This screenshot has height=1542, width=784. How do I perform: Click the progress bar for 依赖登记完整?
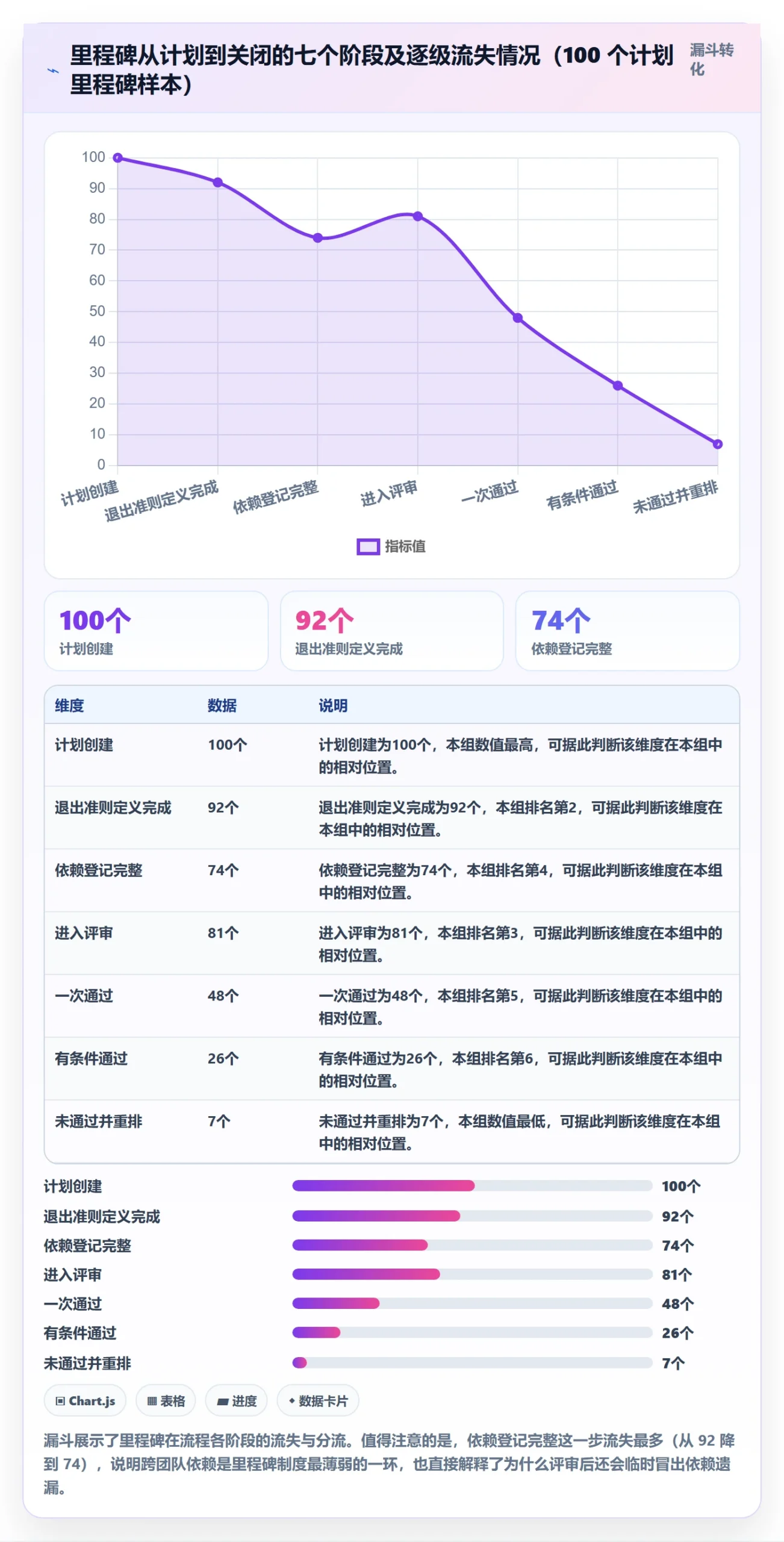472,1245
